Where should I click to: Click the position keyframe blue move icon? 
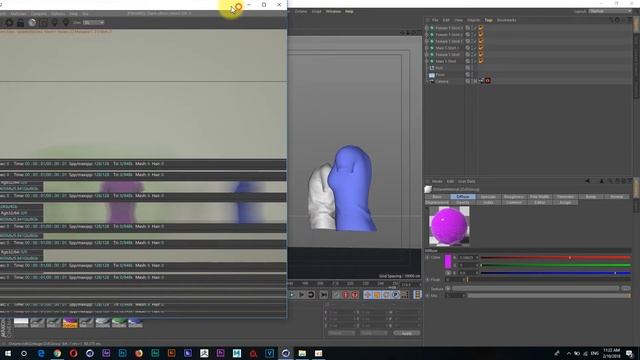pyautogui.click(x=367, y=294)
